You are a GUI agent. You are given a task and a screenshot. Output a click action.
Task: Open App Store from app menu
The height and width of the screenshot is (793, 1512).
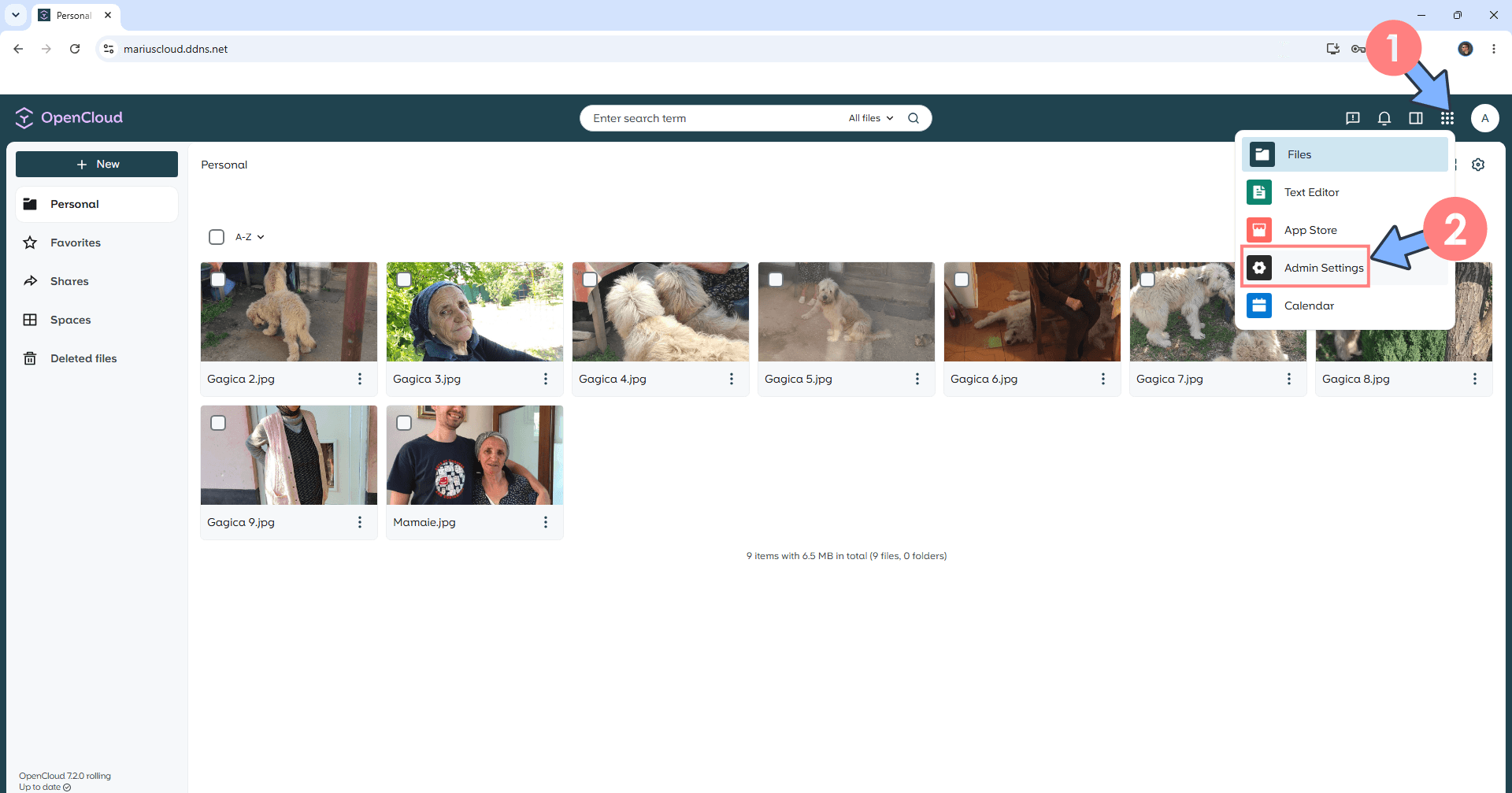[x=1344, y=230]
